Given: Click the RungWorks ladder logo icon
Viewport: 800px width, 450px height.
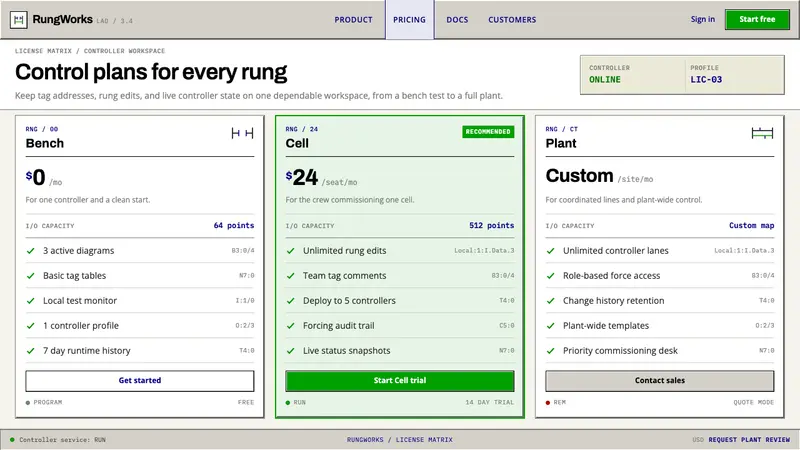Looking at the screenshot, I should [18, 20].
